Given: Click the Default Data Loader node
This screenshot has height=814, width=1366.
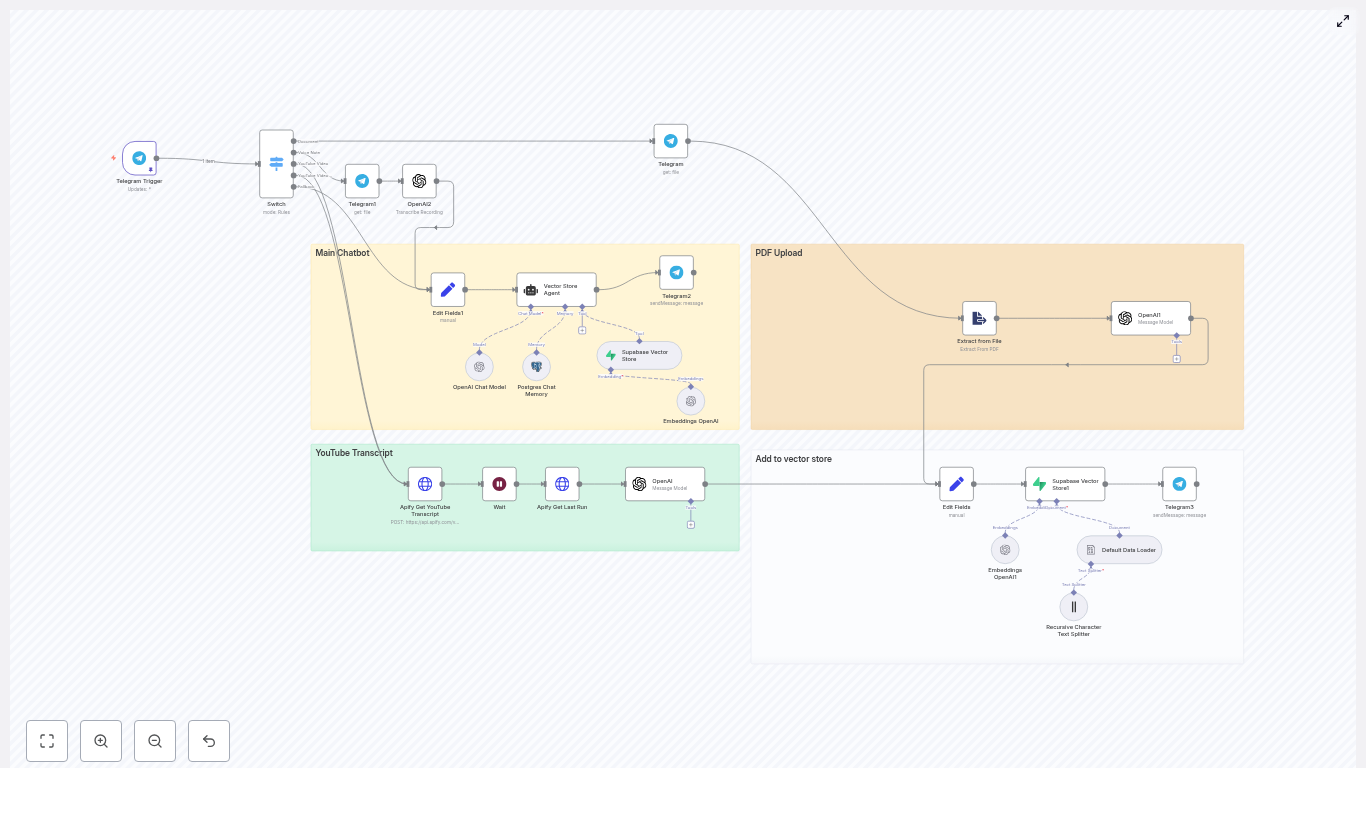Looking at the screenshot, I should pyautogui.click(x=1119, y=550).
